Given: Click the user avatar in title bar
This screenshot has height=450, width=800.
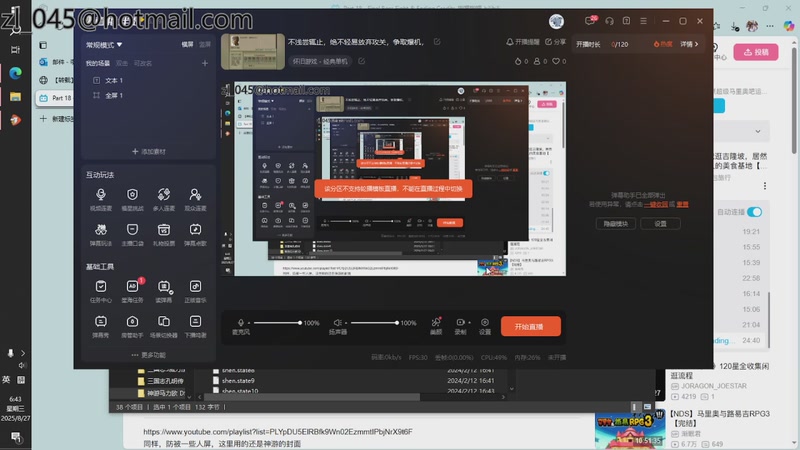Looking at the screenshot, I should click(x=556, y=21).
